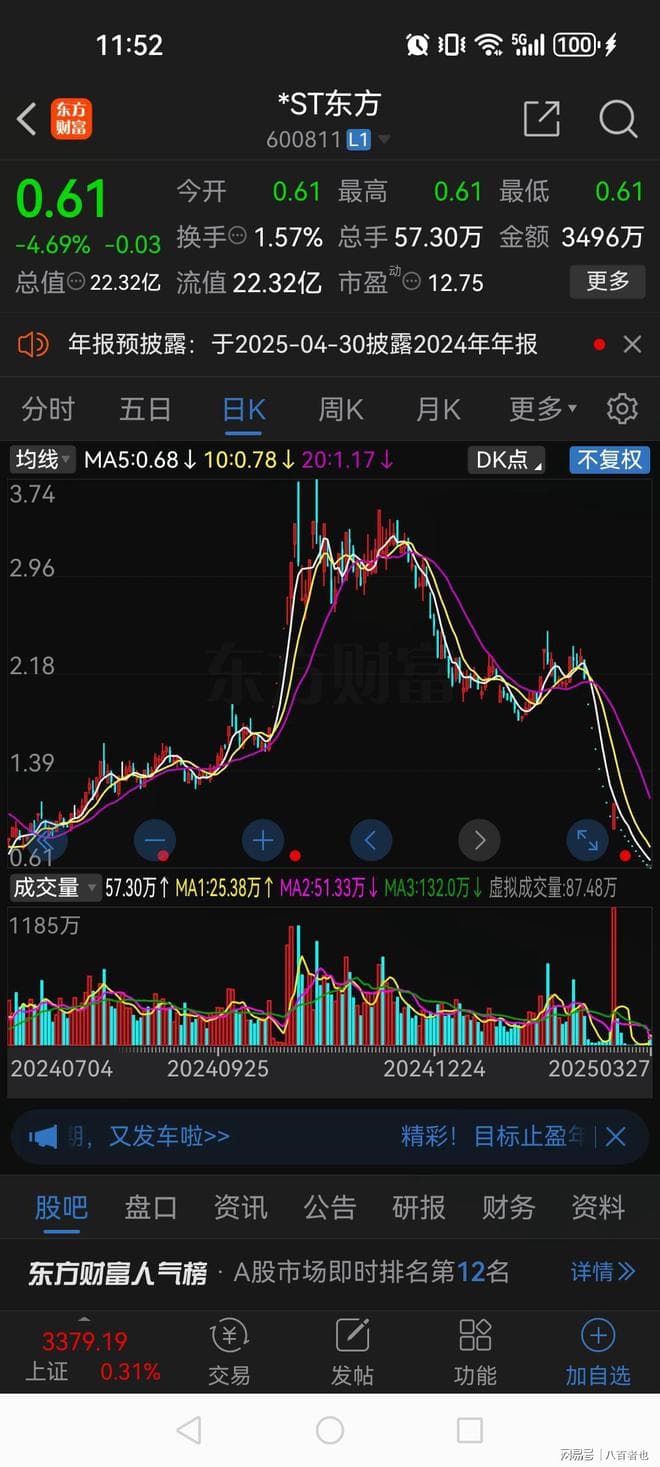Switch to 月K chart tab

coord(438,409)
